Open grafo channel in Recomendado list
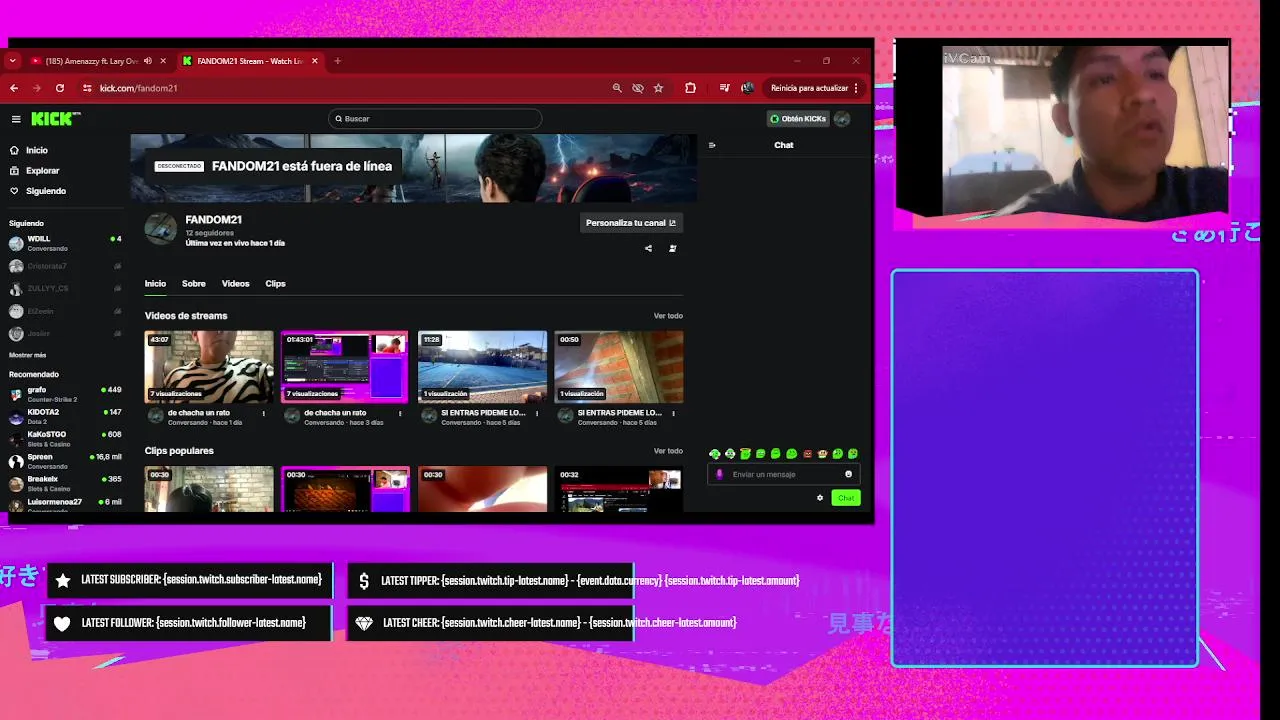1280x720 pixels. point(64,394)
